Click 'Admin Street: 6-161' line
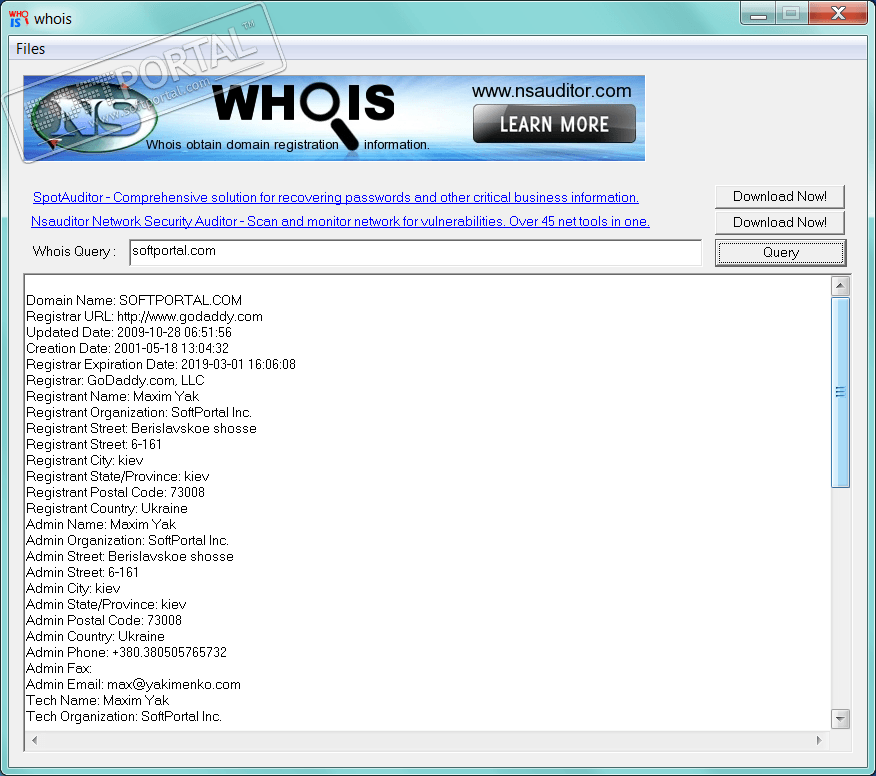 point(82,573)
